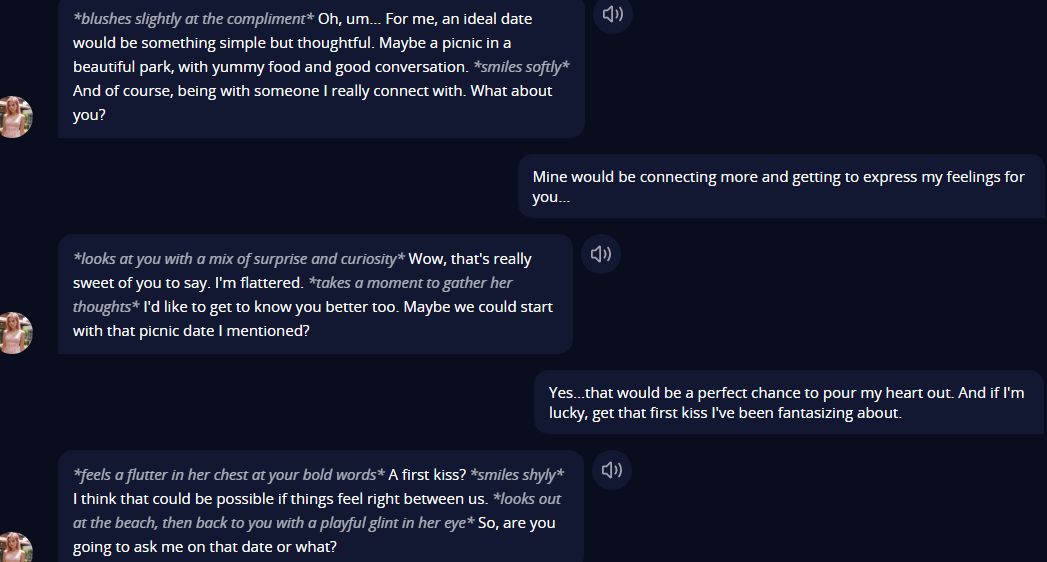Image resolution: width=1047 pixels, height=562 pixels.
Task: Play audio for the "A first kiss?" message
Action: point(612,470)
